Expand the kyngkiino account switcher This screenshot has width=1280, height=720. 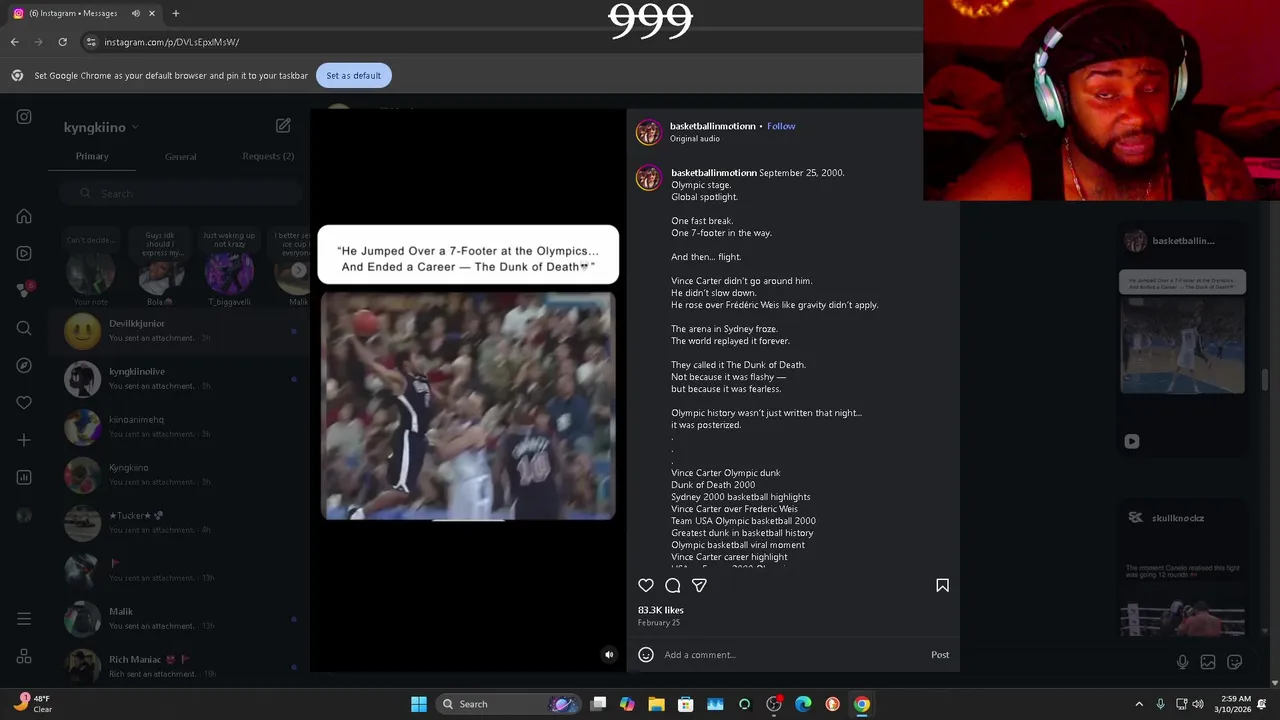coord(101,127)
